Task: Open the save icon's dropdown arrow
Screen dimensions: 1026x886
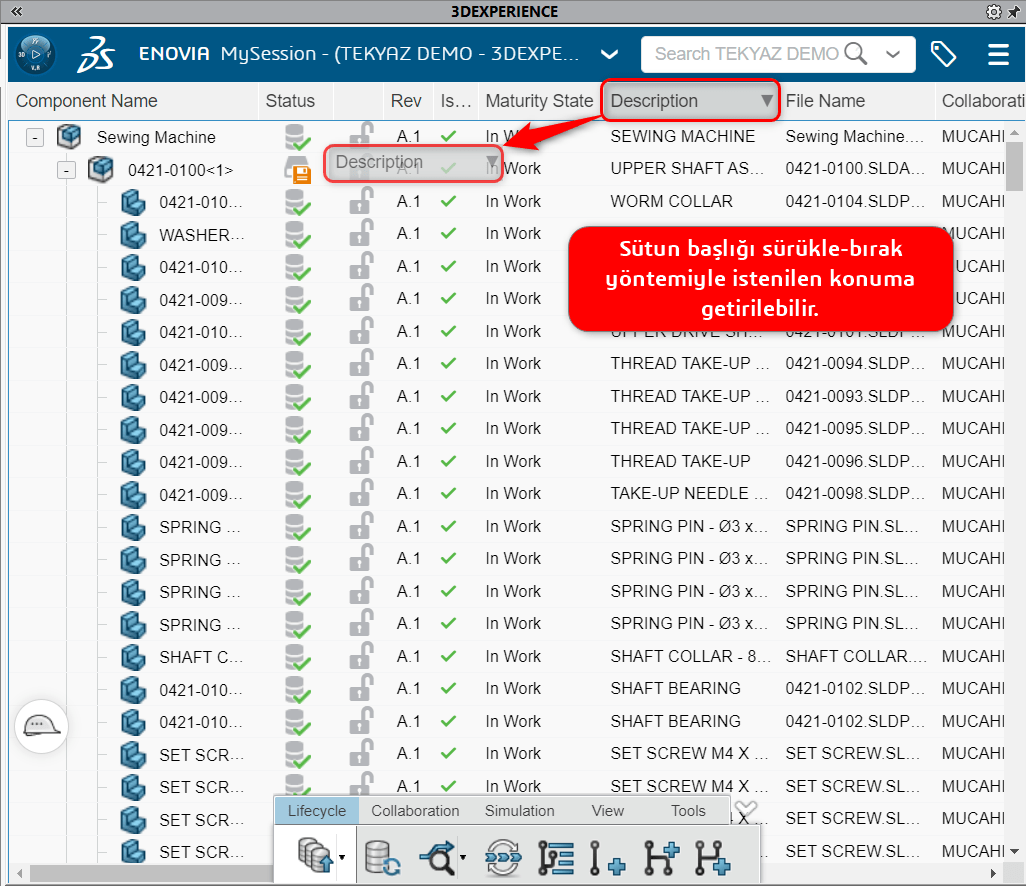Action: (342, 857)
